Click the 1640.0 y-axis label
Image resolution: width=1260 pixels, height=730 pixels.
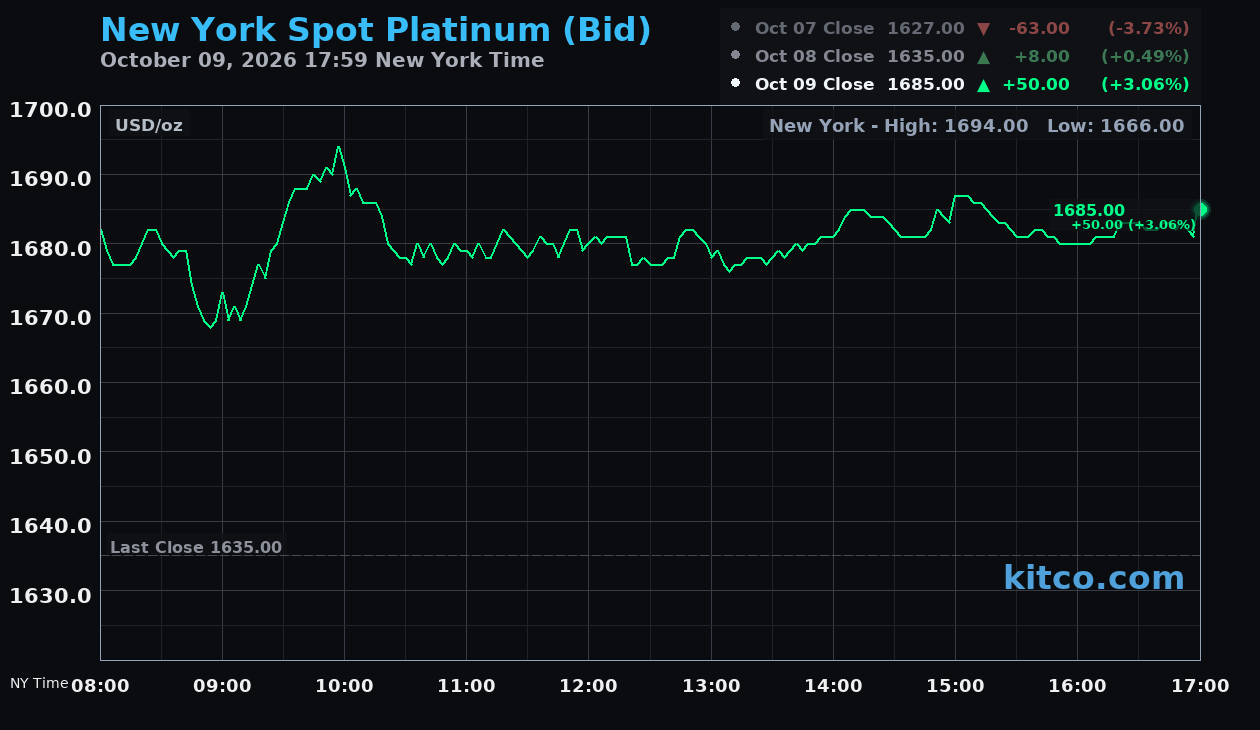click(51, 525)
